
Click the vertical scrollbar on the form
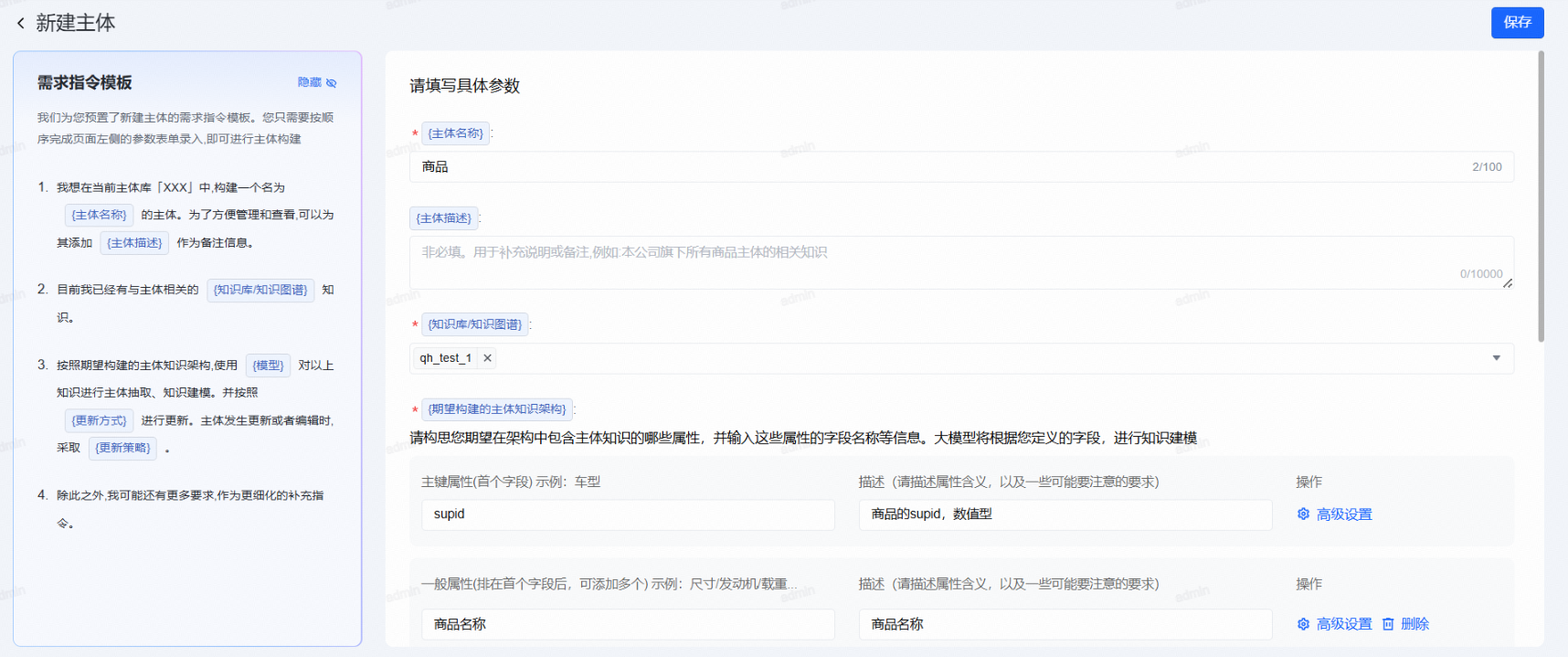1541,196
